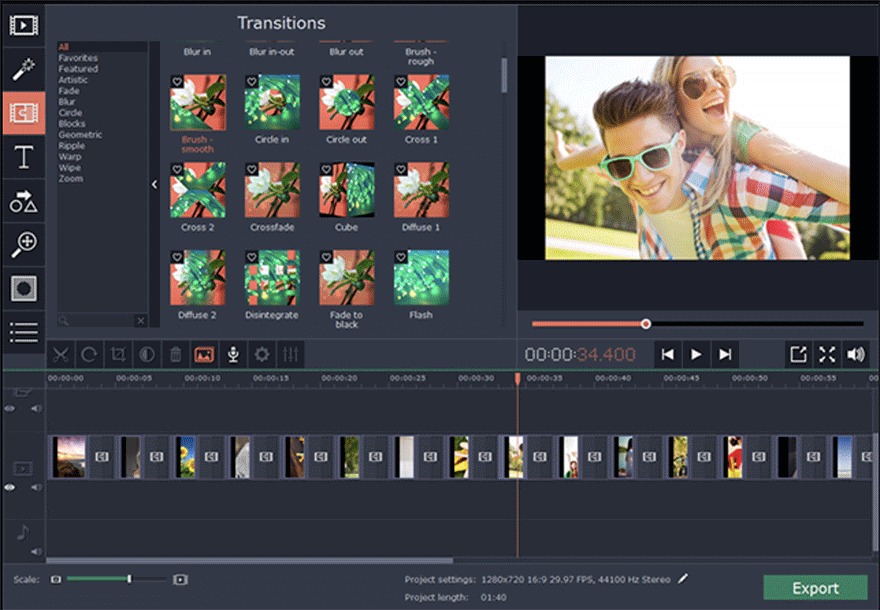Image resolution: width=880 pixels, height=610 pixels.
Task: Click the preview volume speaker icon
Action: 856,355
